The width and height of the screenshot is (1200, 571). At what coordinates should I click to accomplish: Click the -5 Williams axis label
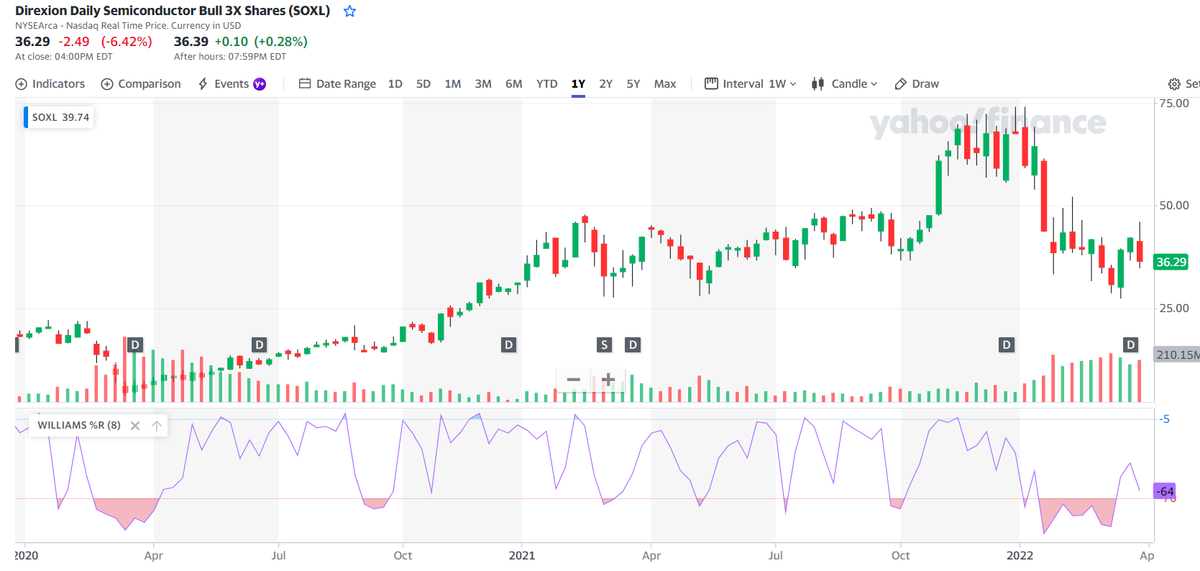click(1163, 418)
